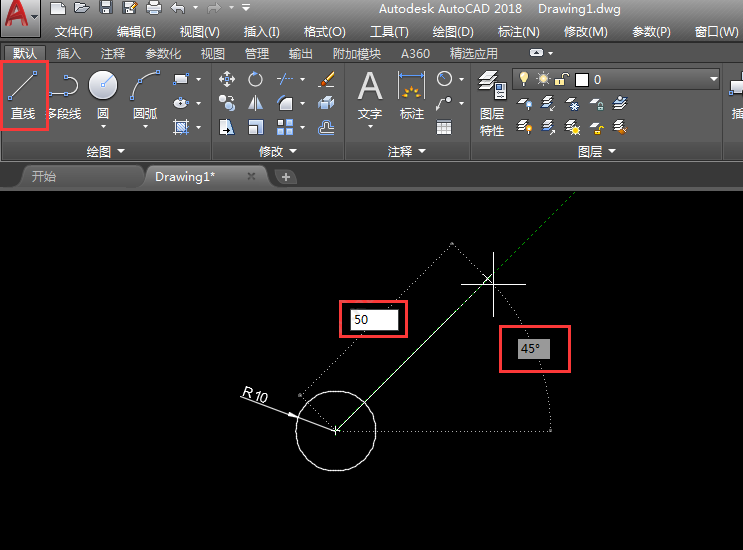Open the 文字 text tool
This screenshot has width=743, height=550.
point(370,96)
